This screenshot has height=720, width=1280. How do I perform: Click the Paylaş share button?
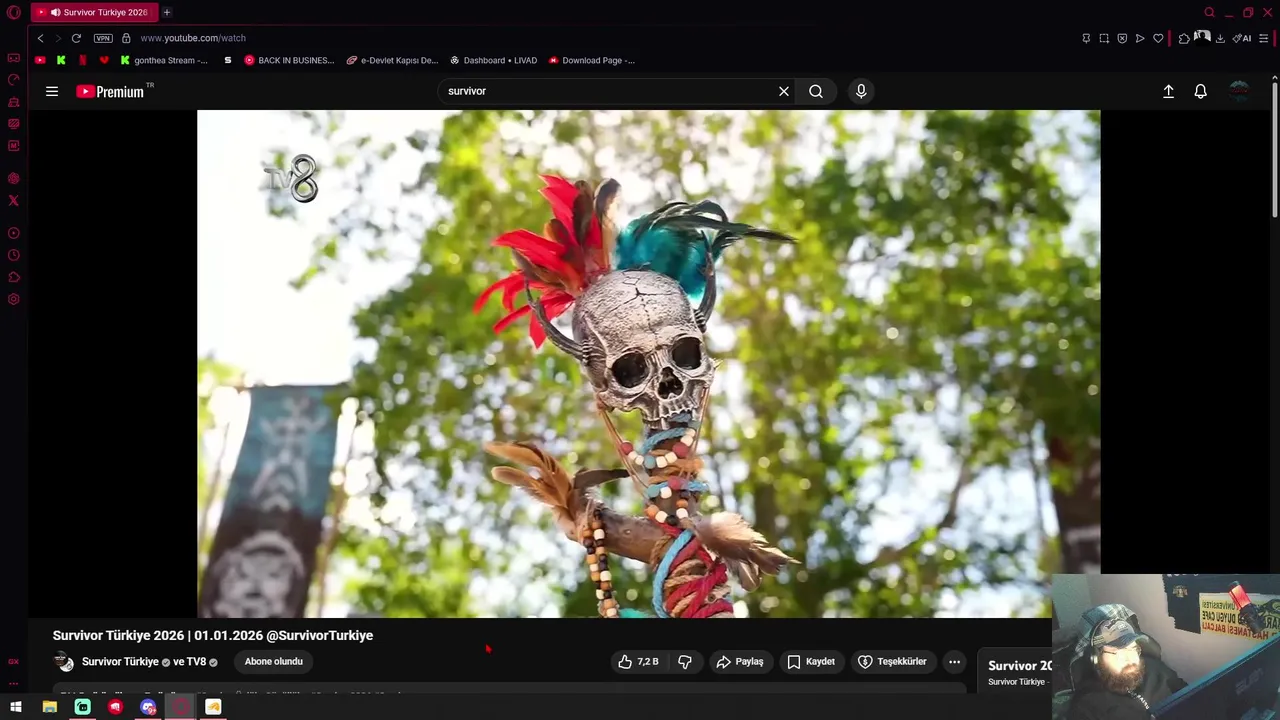tap(740, 662)
